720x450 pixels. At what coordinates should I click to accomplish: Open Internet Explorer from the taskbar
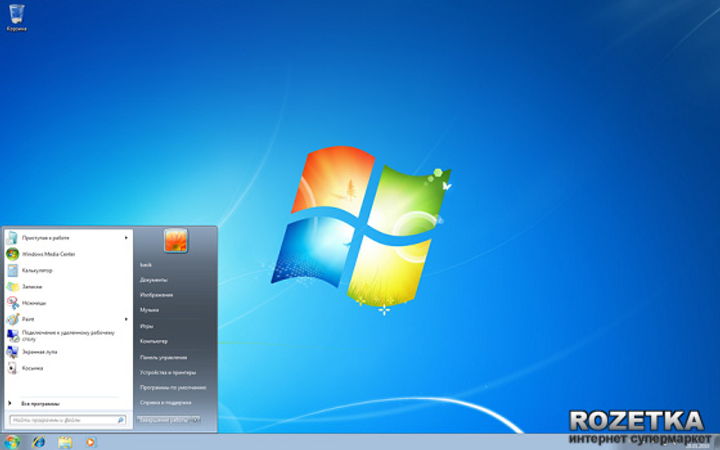coord(39,442)
